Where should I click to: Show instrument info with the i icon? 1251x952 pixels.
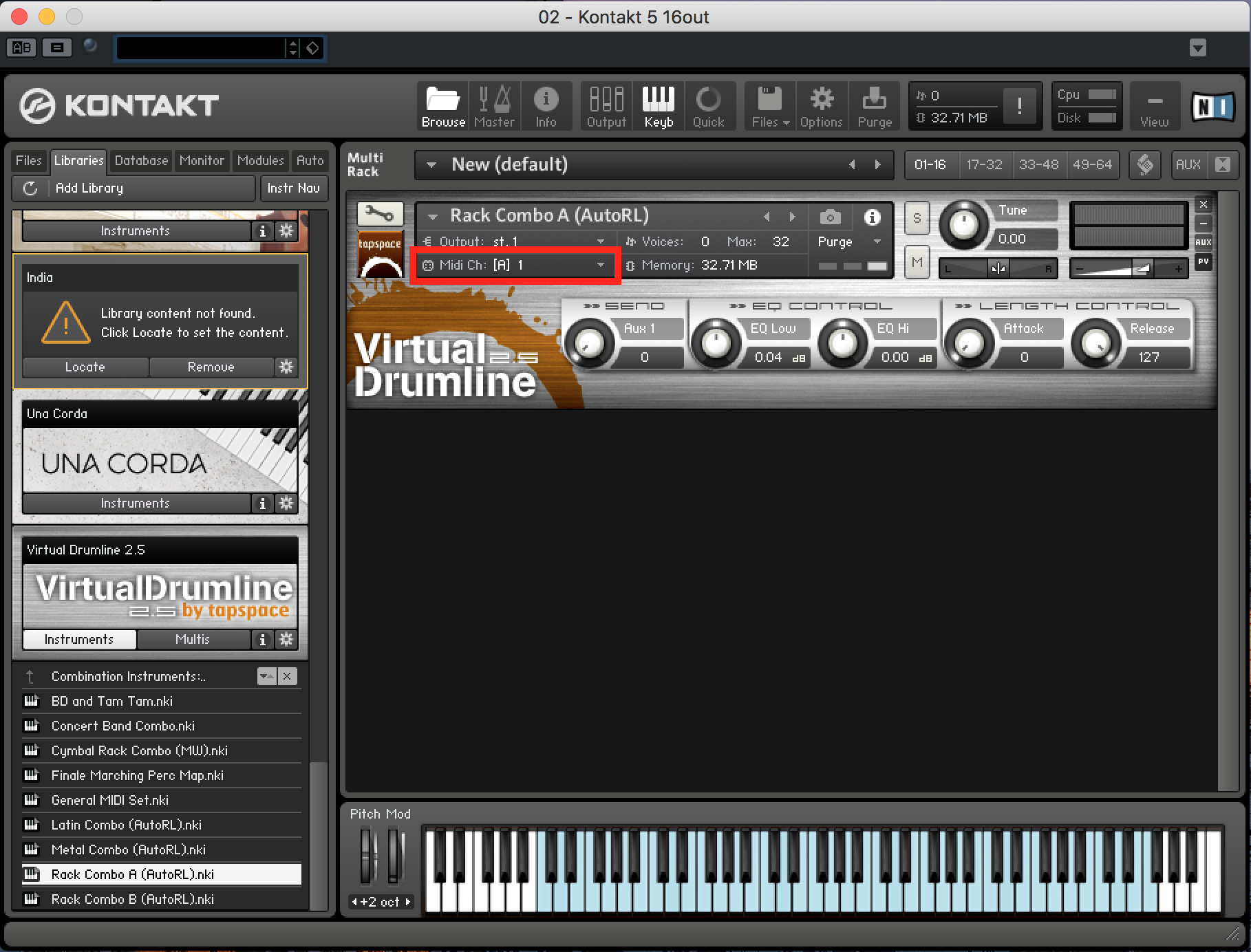click(873, 217)
